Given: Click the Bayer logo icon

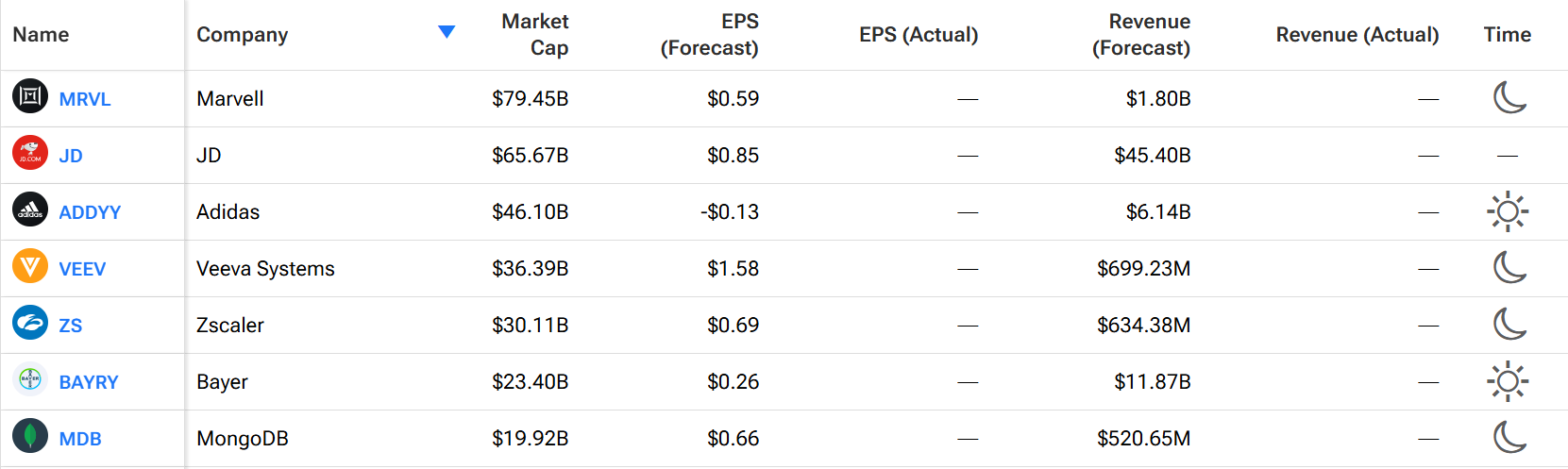Looking at the screenshot, I should [30, 379].
